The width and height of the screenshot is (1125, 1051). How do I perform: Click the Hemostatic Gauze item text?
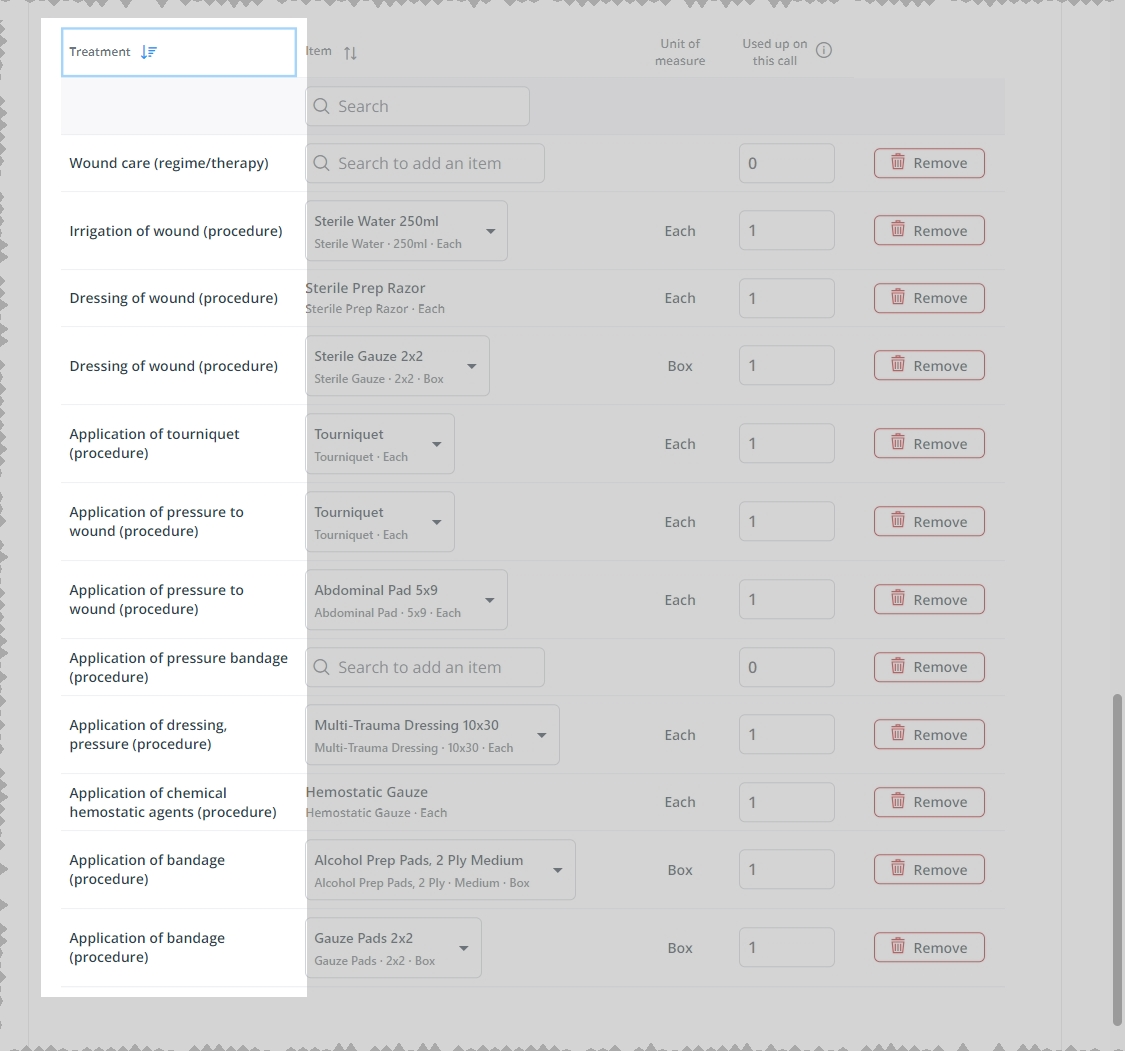tap(367, 793)
